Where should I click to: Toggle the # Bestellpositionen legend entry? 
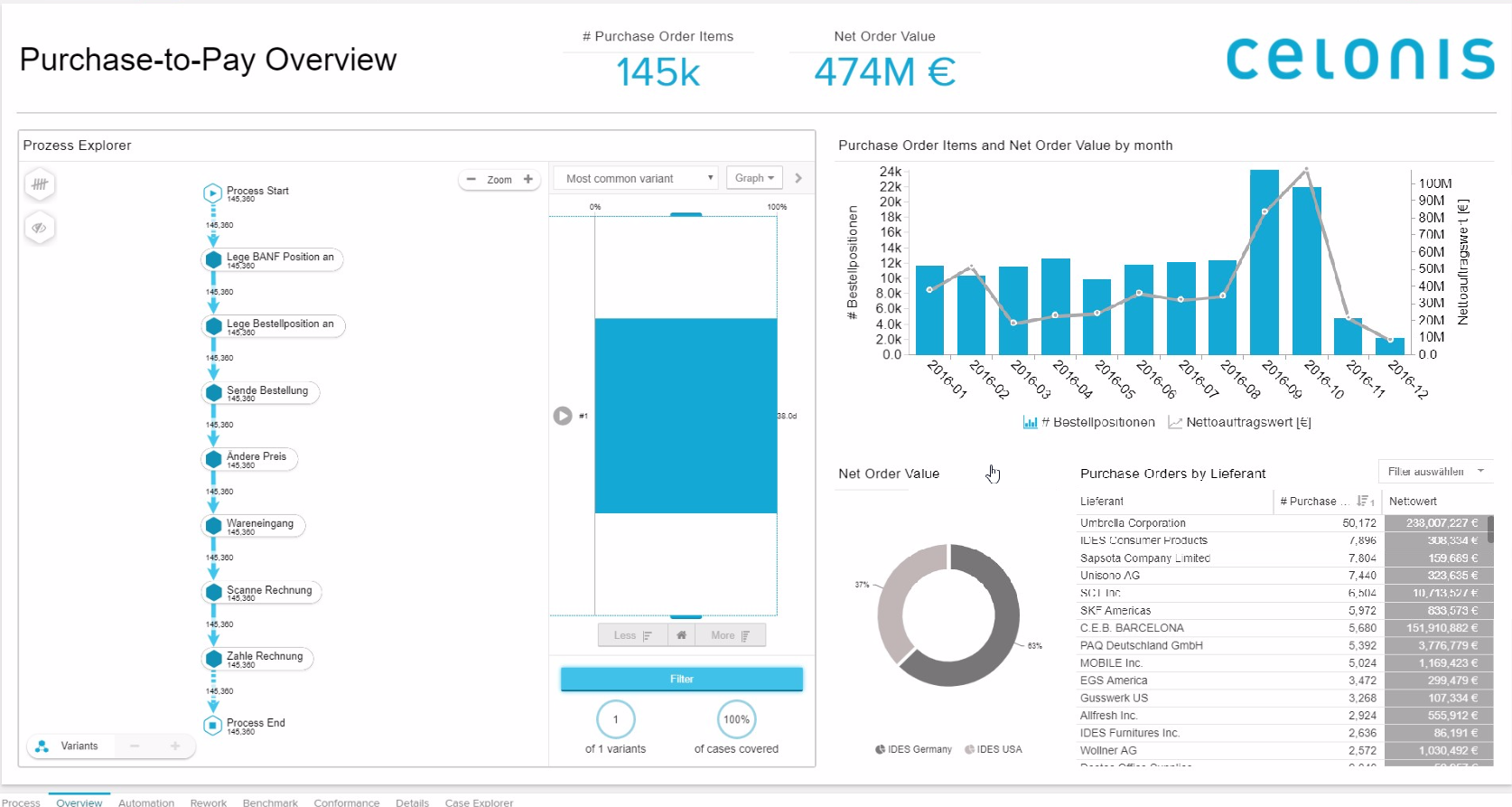click(x=1088, y=422)
